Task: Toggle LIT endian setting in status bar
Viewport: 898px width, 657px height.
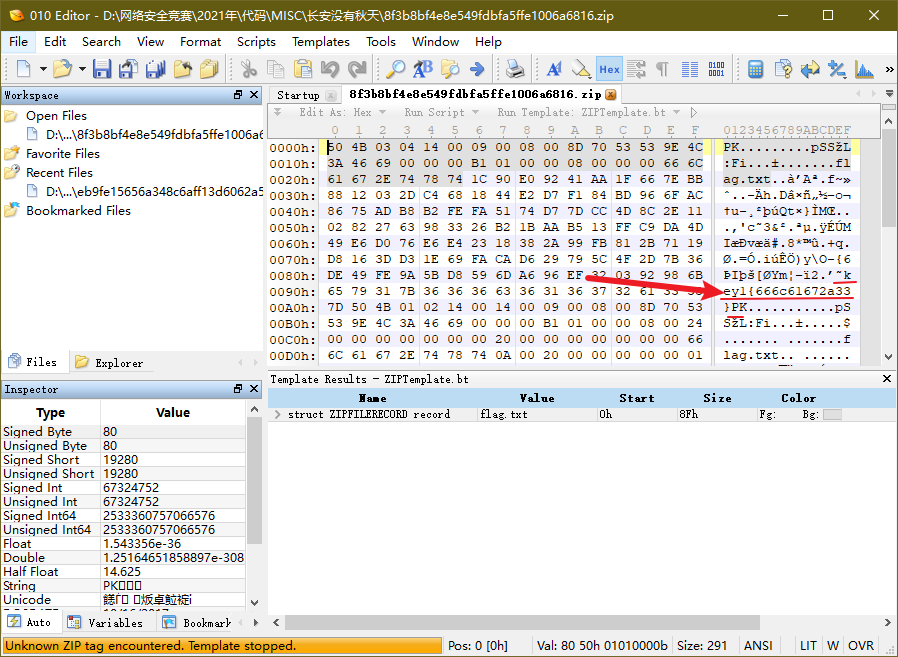Action: pyautogui.click(x=808, y=646)
